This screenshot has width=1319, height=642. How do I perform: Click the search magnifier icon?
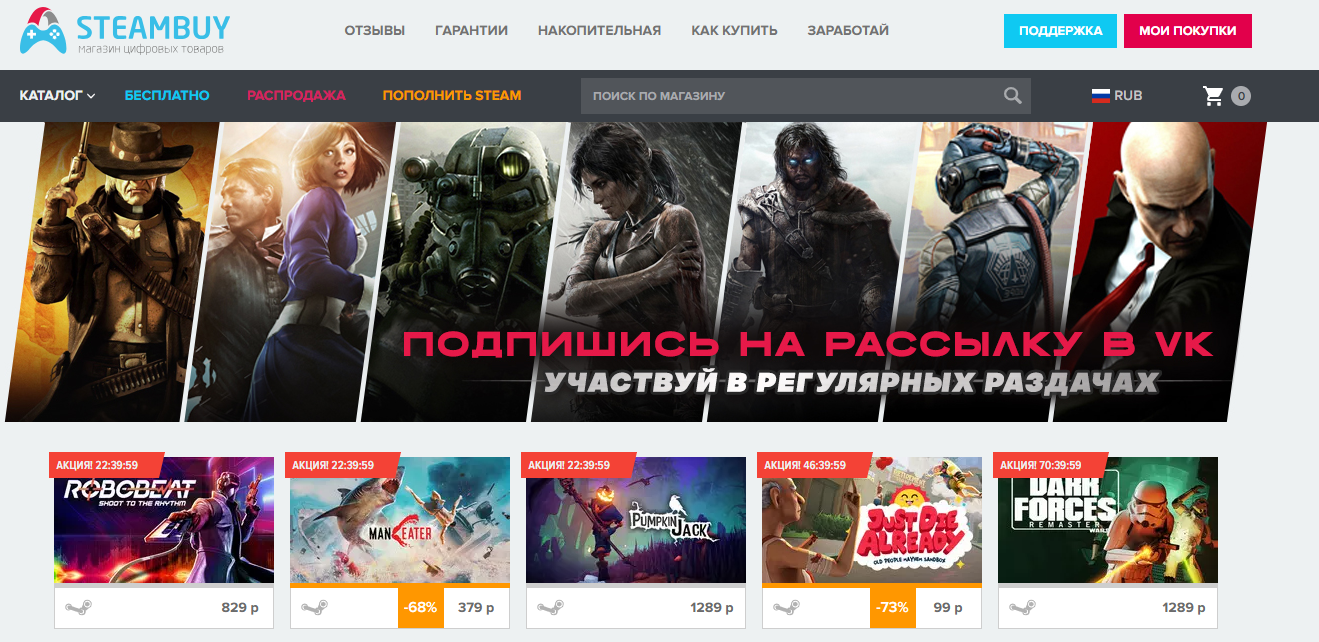[1013, 96]
